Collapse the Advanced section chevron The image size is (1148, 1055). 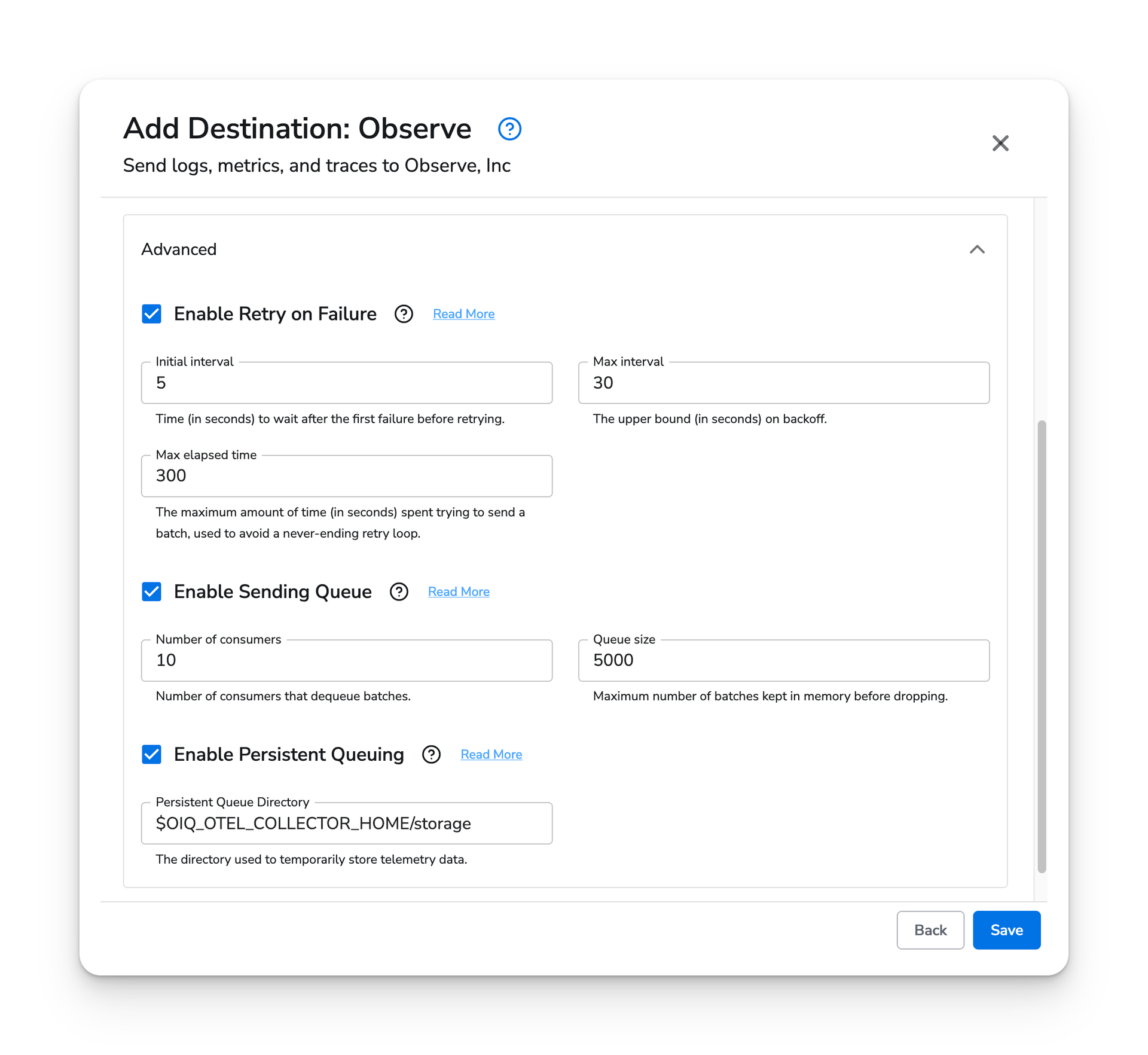(977, 249)
